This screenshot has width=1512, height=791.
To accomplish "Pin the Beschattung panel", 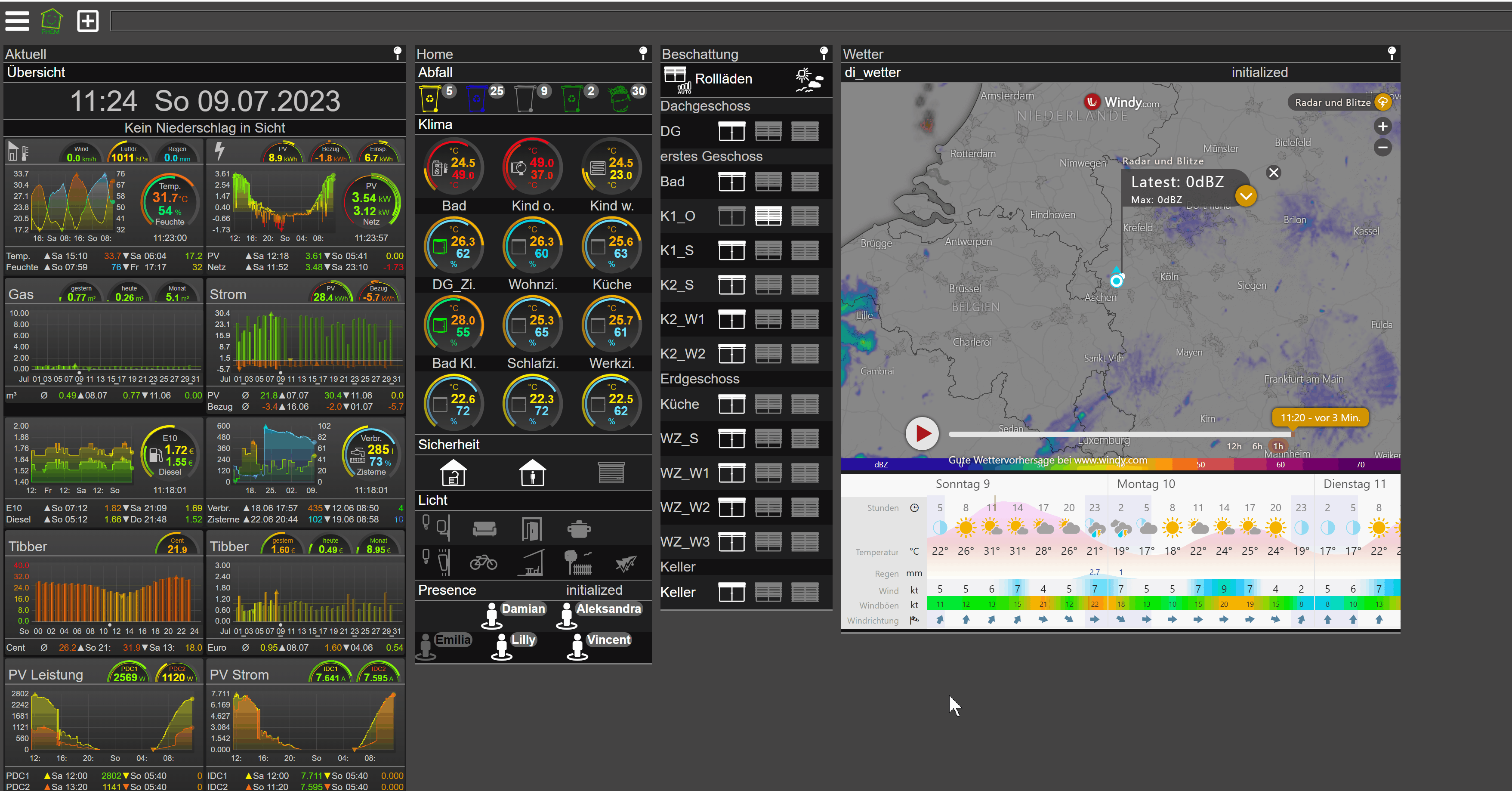I will (x=824, y=53).
